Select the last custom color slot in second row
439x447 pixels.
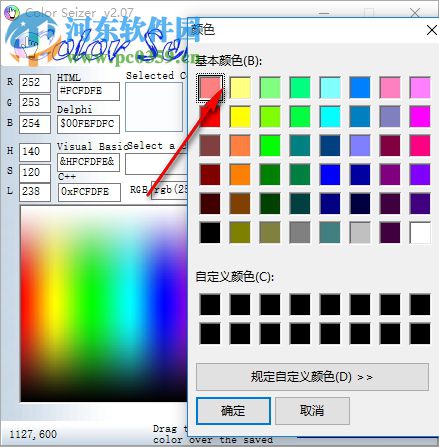(x=420, y=334)
